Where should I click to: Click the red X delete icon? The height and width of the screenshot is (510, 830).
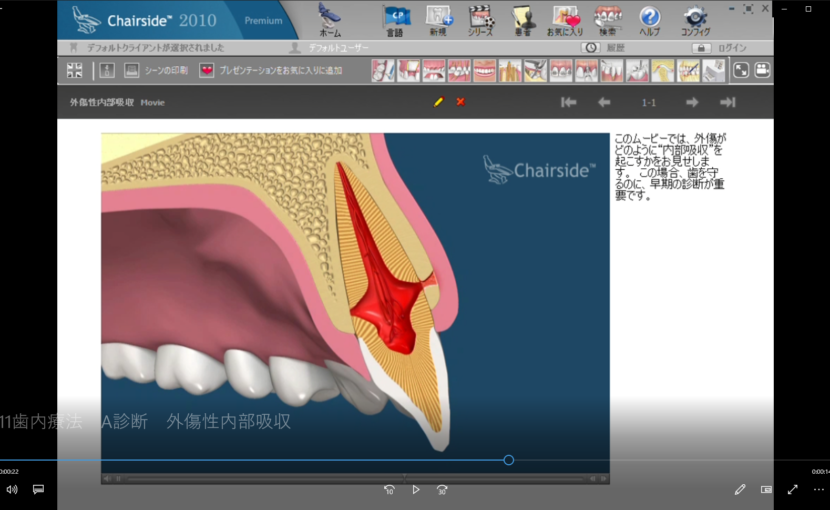(x=461, y=102)
